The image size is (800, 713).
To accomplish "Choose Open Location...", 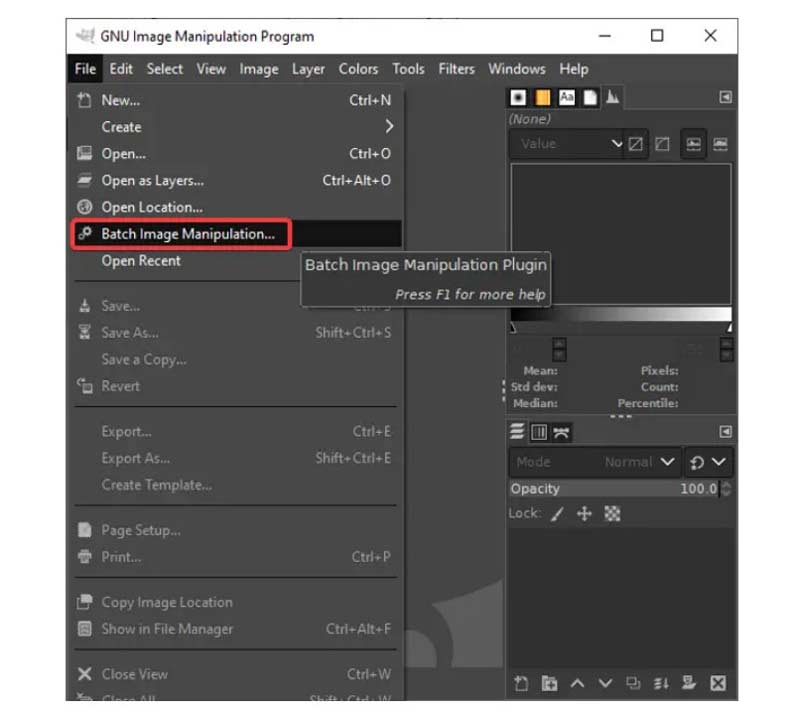I will click(235, 207).
